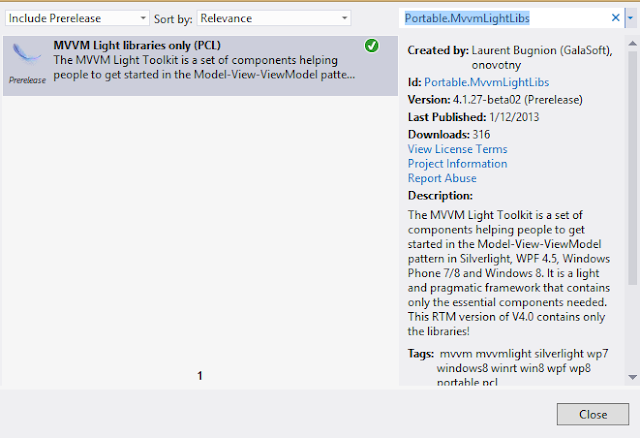
Task: Click the Close button
Action: pos(593,414)
